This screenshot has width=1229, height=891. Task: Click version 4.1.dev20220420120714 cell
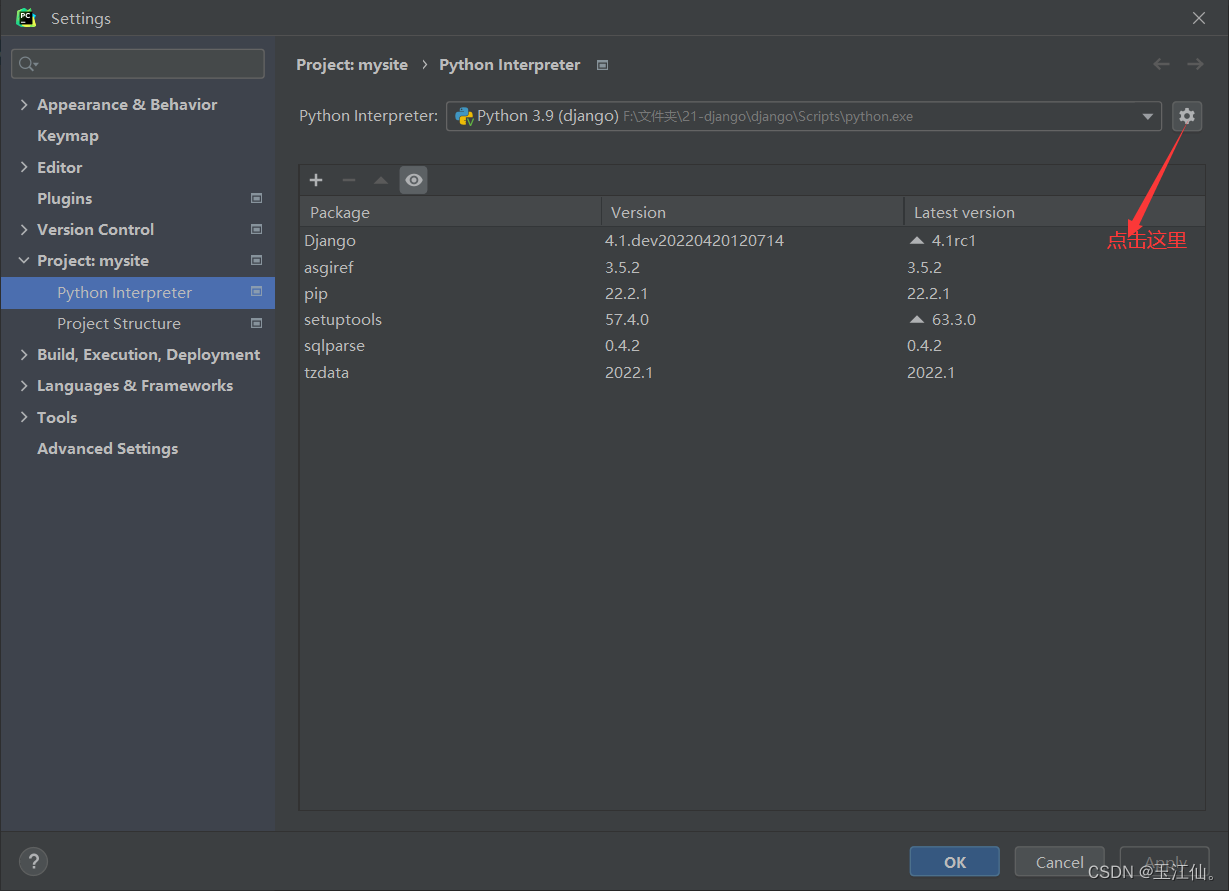pos(694,241)
